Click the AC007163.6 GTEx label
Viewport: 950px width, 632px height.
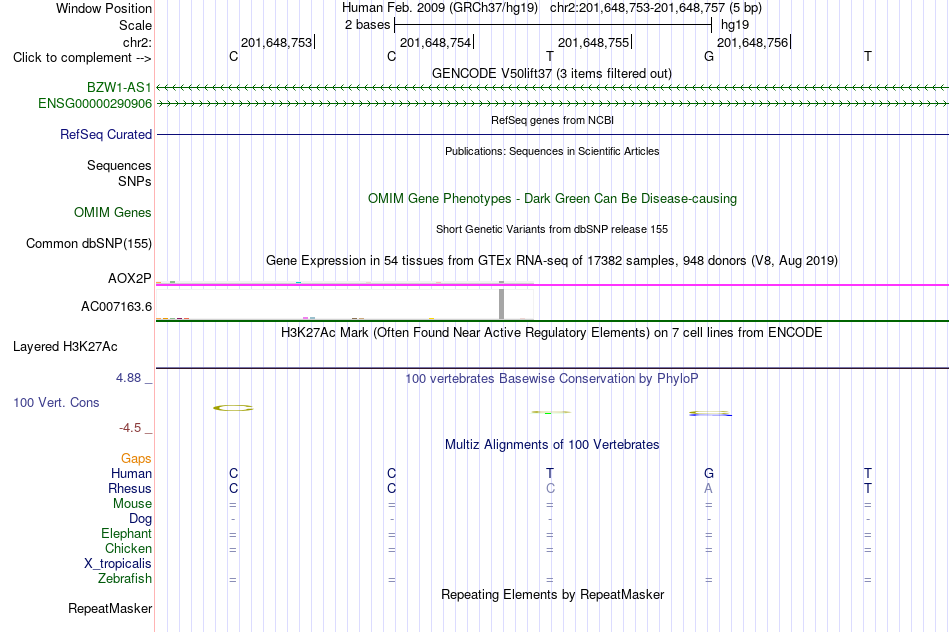pyautogui.click(x=116, y=307)
